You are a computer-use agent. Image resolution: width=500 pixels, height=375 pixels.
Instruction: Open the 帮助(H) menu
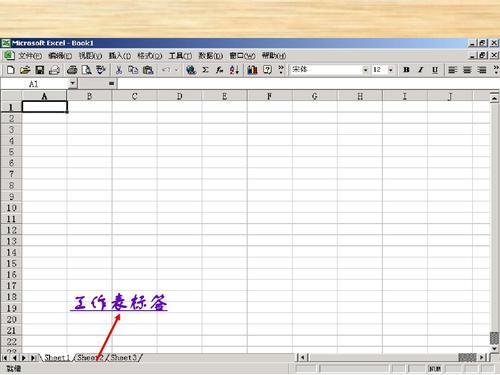point(274,56)
